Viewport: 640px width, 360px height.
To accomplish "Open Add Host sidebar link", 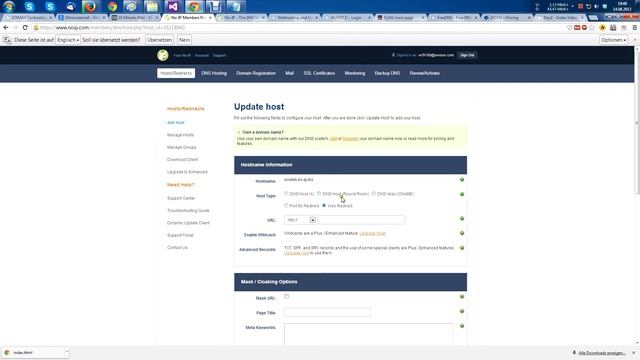I will pyautogui.click(x=176, y=122).
